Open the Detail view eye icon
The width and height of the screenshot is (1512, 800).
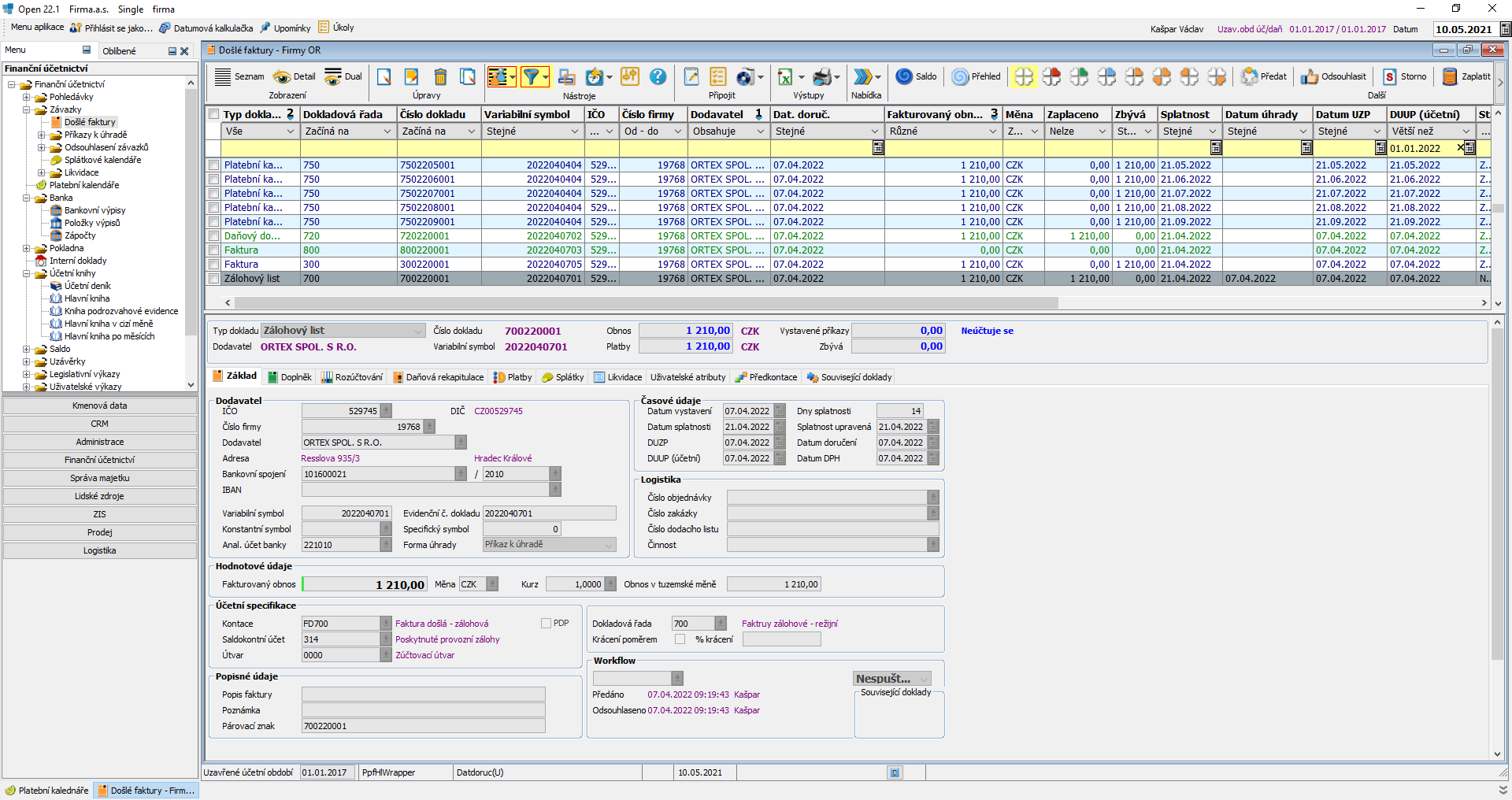click(x=294, y=76)
